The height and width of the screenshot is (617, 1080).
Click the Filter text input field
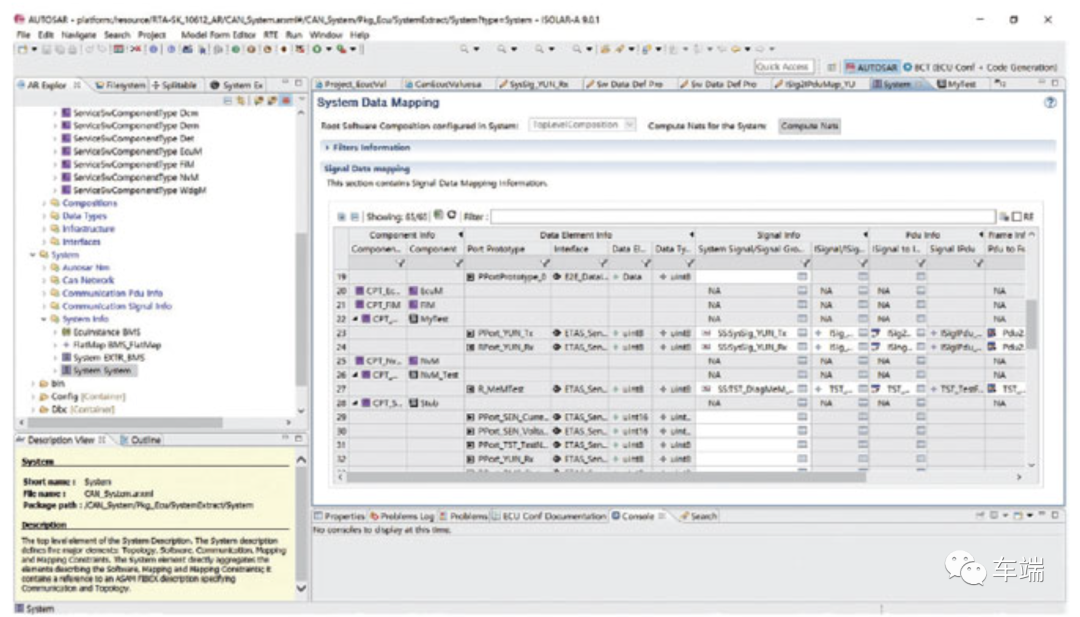(x=742, y=216)
